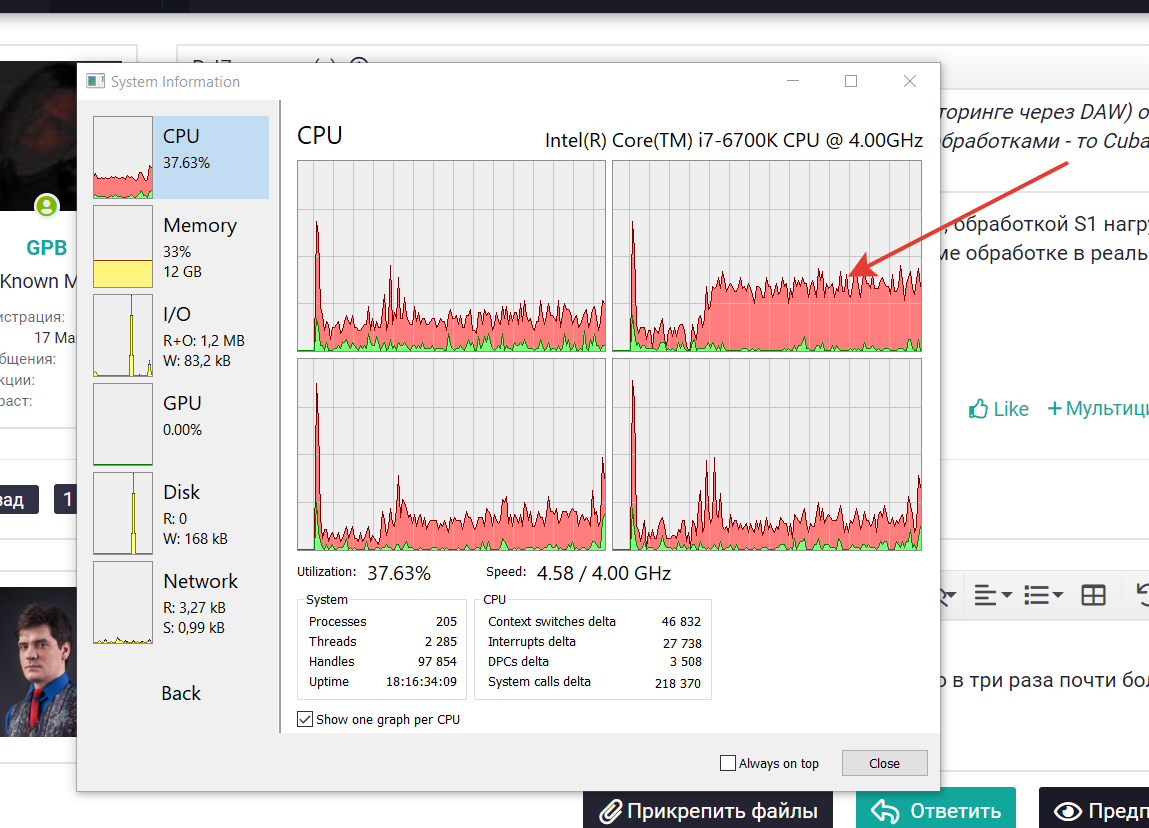Click the page 1 pagination button

(x=66, y=500)
